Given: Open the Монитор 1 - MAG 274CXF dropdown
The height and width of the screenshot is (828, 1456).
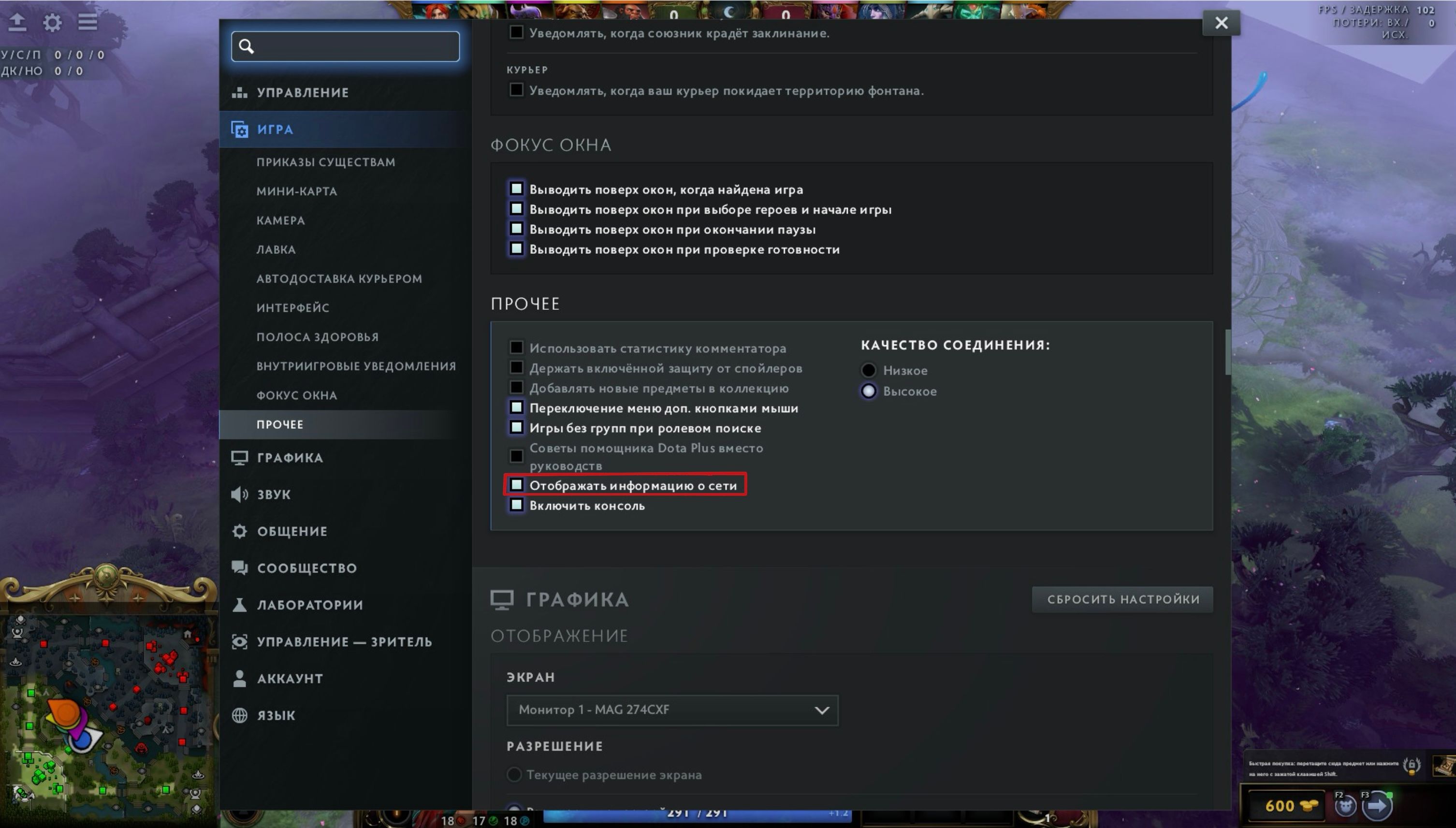Looking at the screenshot, I should click(x=672, y=710).
